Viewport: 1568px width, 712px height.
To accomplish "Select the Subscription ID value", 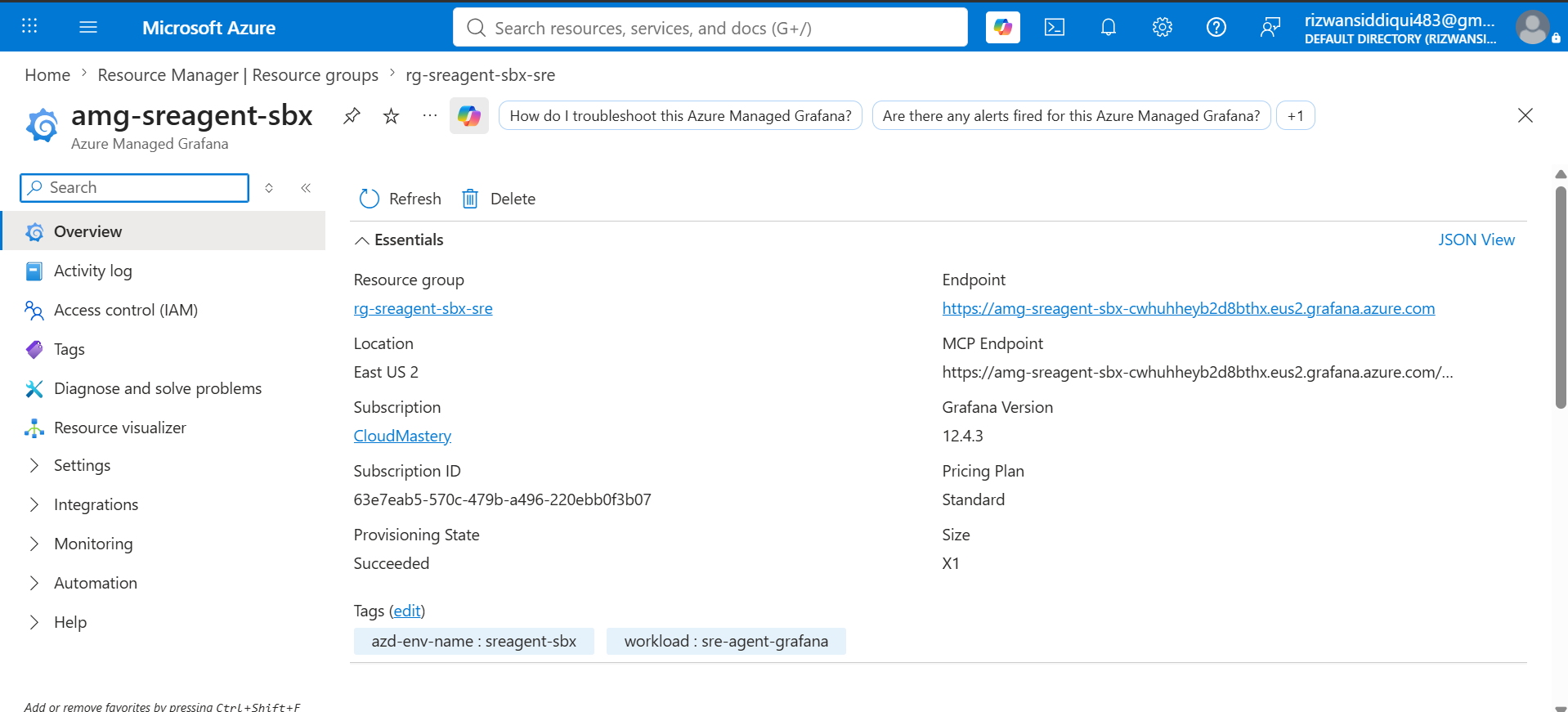I will [x=502, y=499].
